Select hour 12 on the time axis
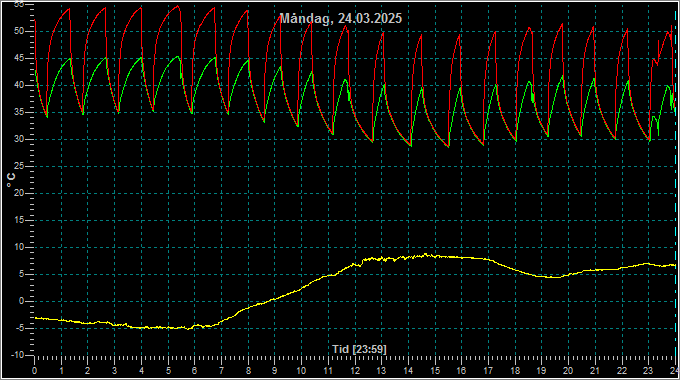This screenshot has width=680, height=380. pos(355,371)
